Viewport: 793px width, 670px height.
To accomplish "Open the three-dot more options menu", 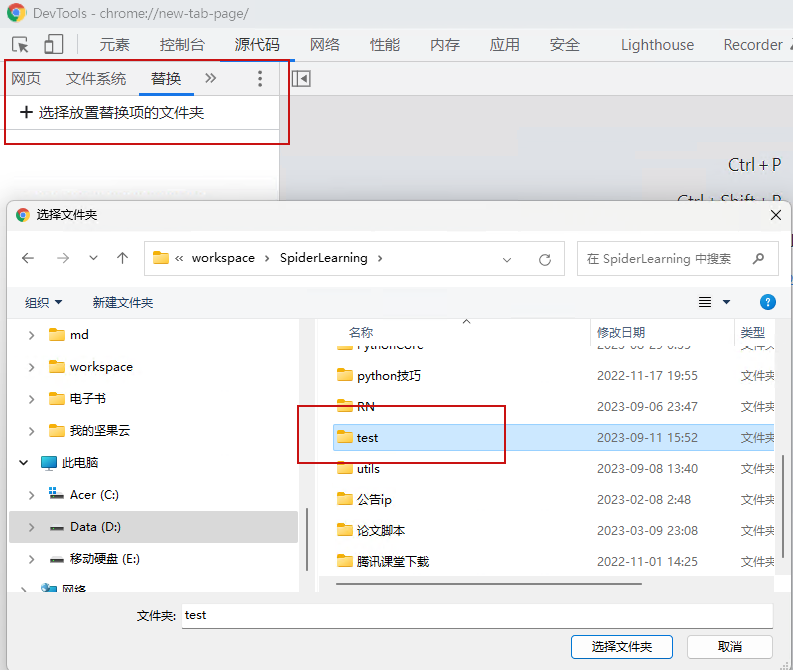I will click(260, 78).
